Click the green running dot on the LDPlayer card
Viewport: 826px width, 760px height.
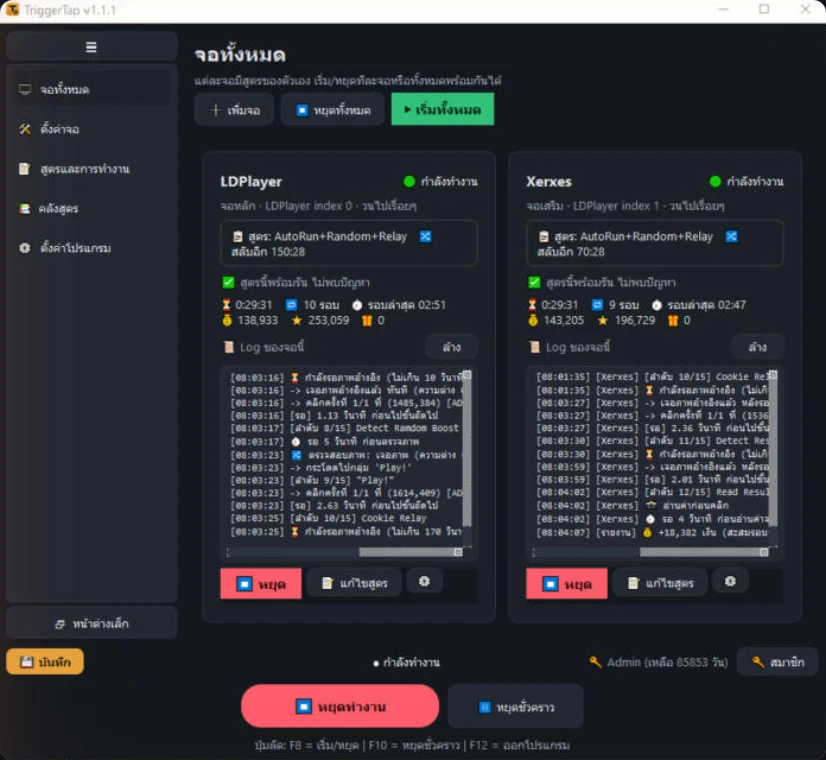[x=409, y=182]
